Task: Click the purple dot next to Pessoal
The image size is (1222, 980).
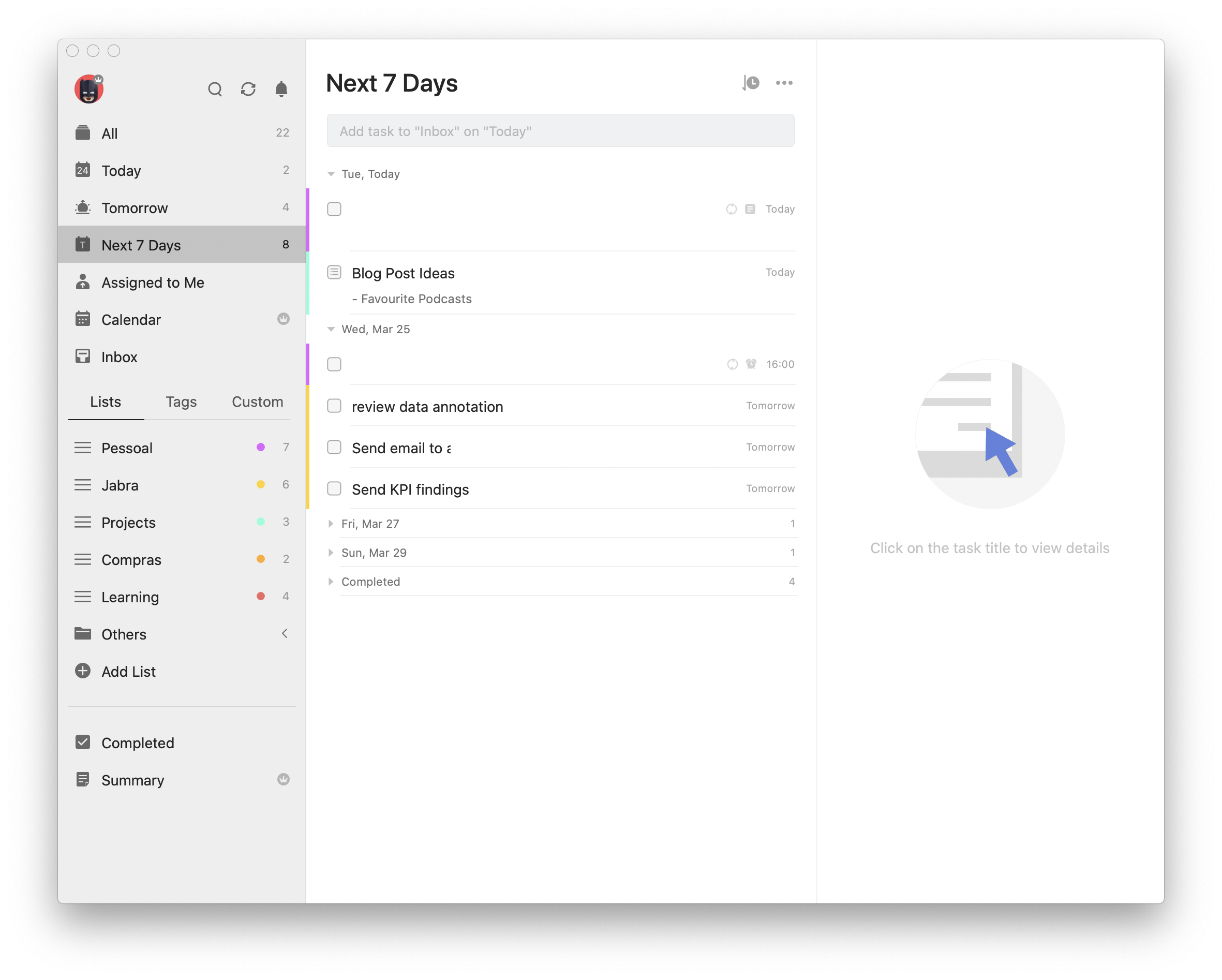Action: pos(261,447)
